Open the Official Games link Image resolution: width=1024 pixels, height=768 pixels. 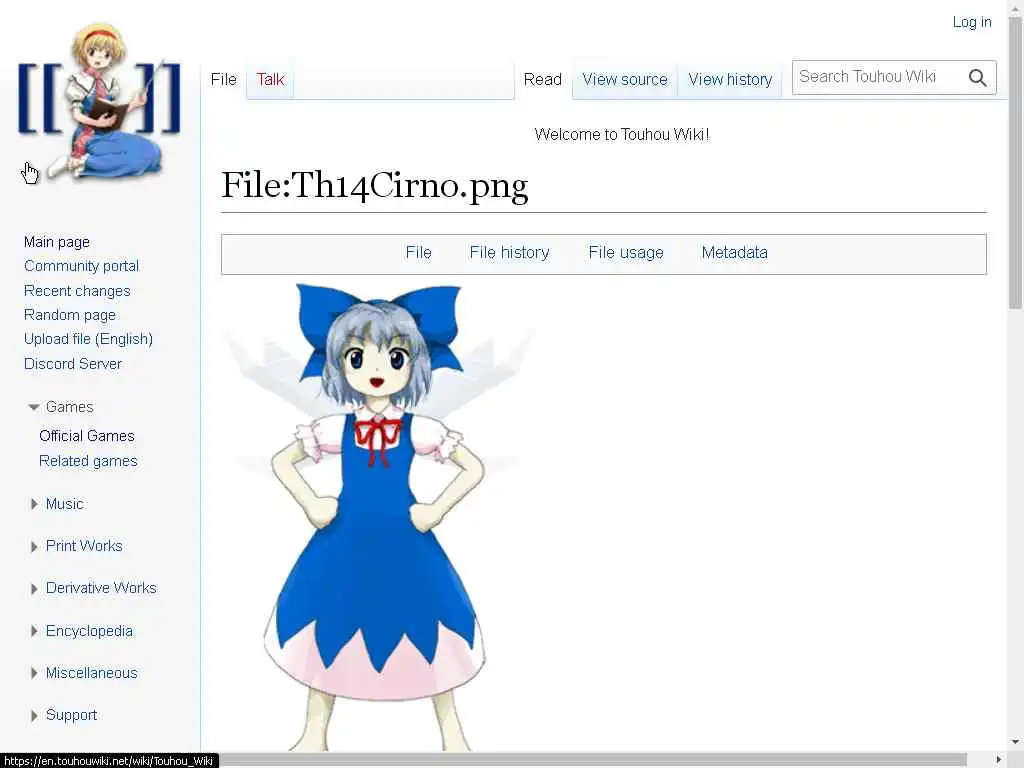click(x=87, y=436)
